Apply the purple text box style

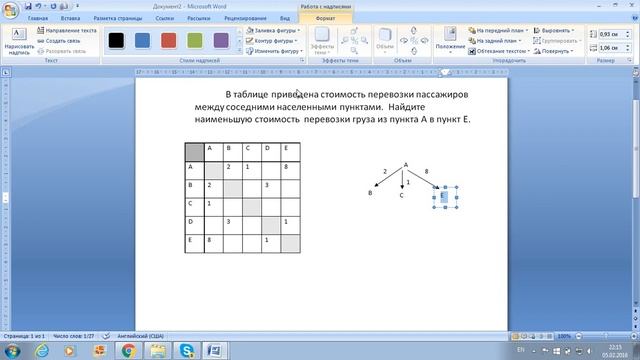click(221, 40)
